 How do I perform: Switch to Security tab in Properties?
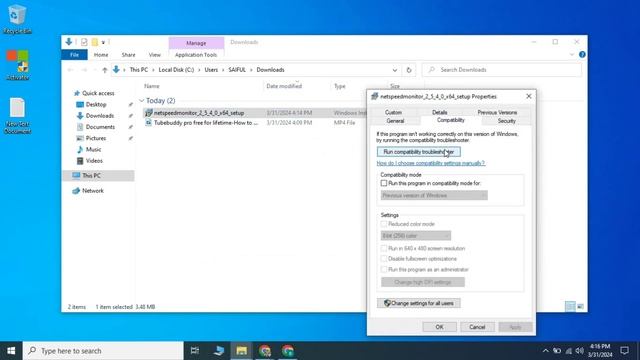(506, 121)
